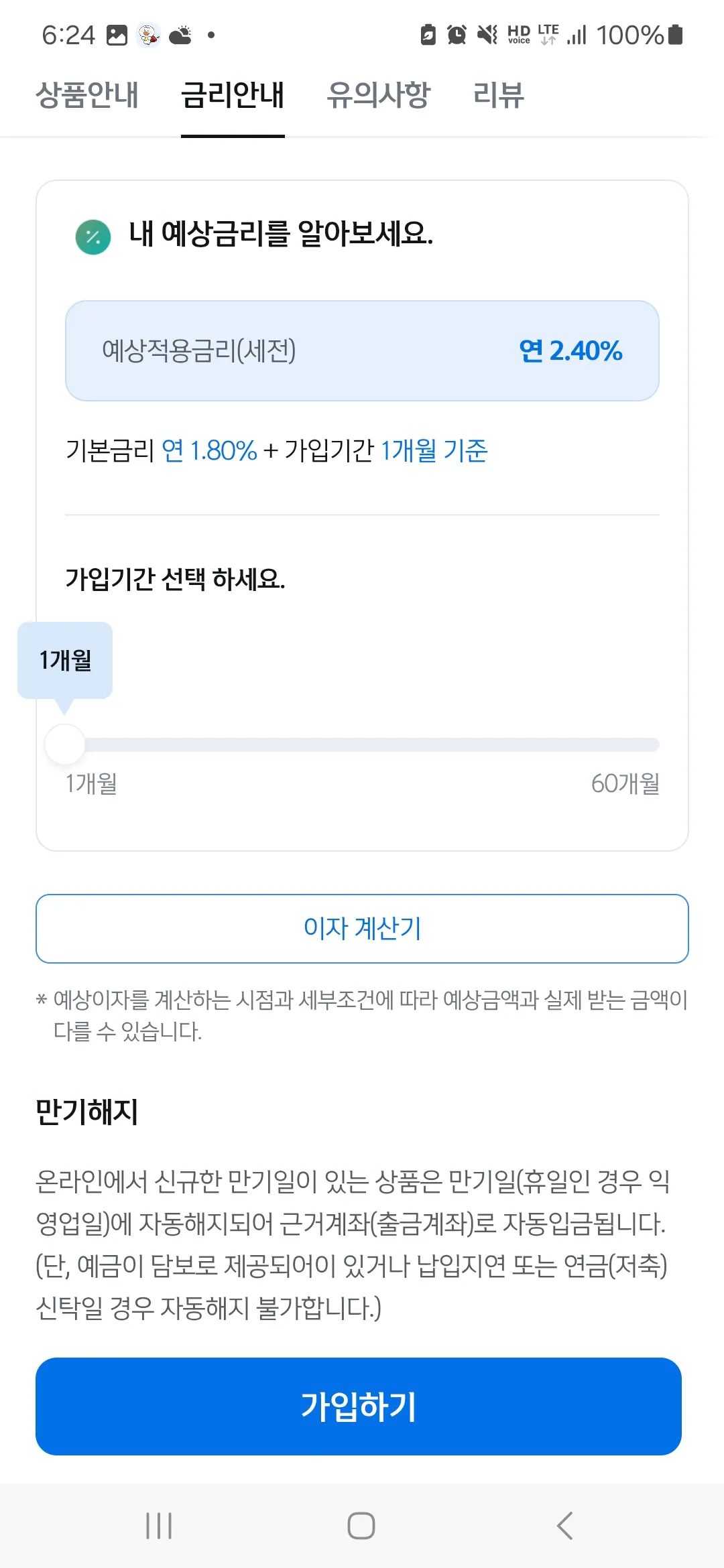Open the 이자 계산기
This screenshot has height=1568, width=724.
(362, 929)
